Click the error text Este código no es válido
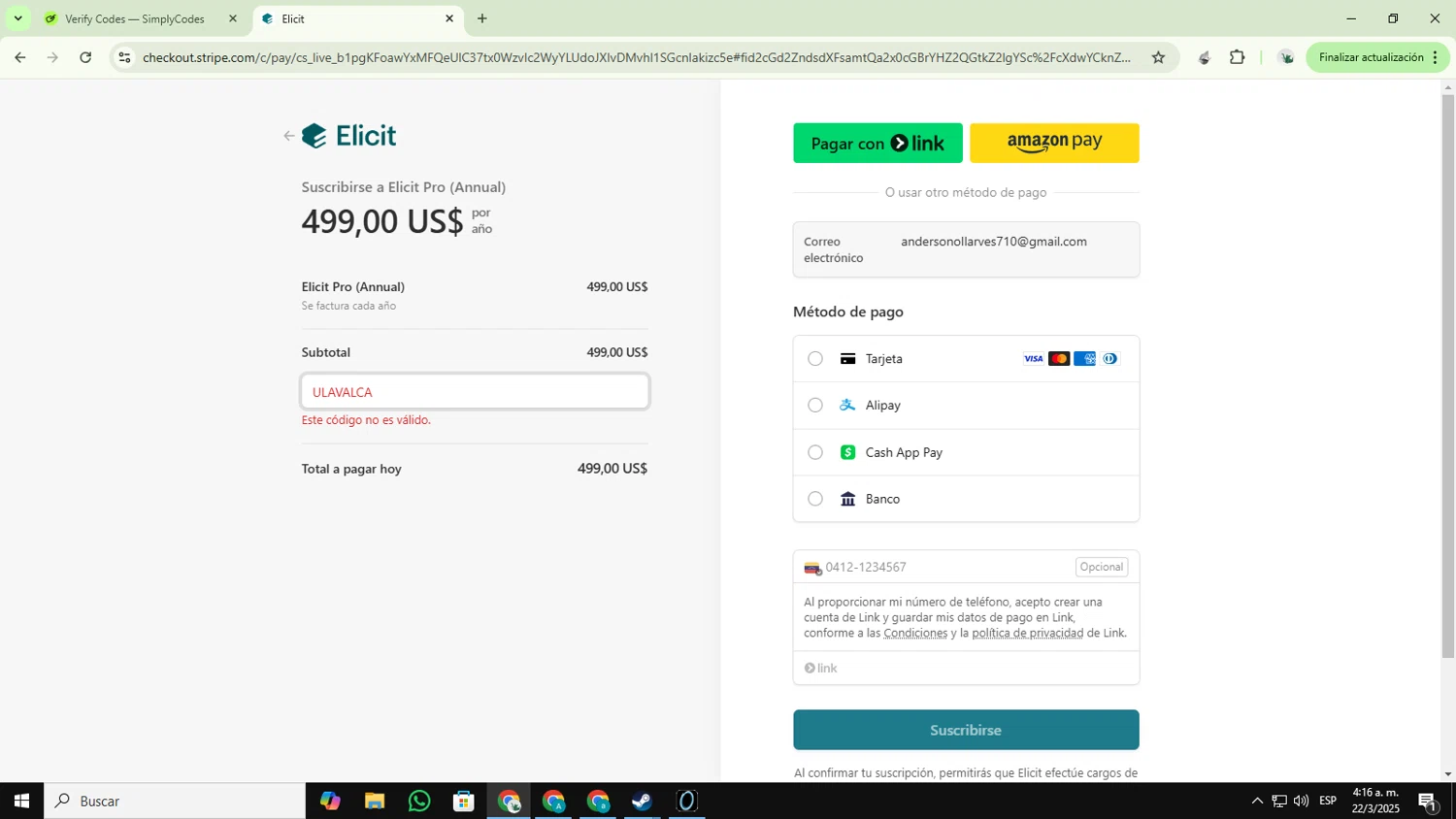The height and width of the screenshot is (819, 1456). [x=366, y=420]
